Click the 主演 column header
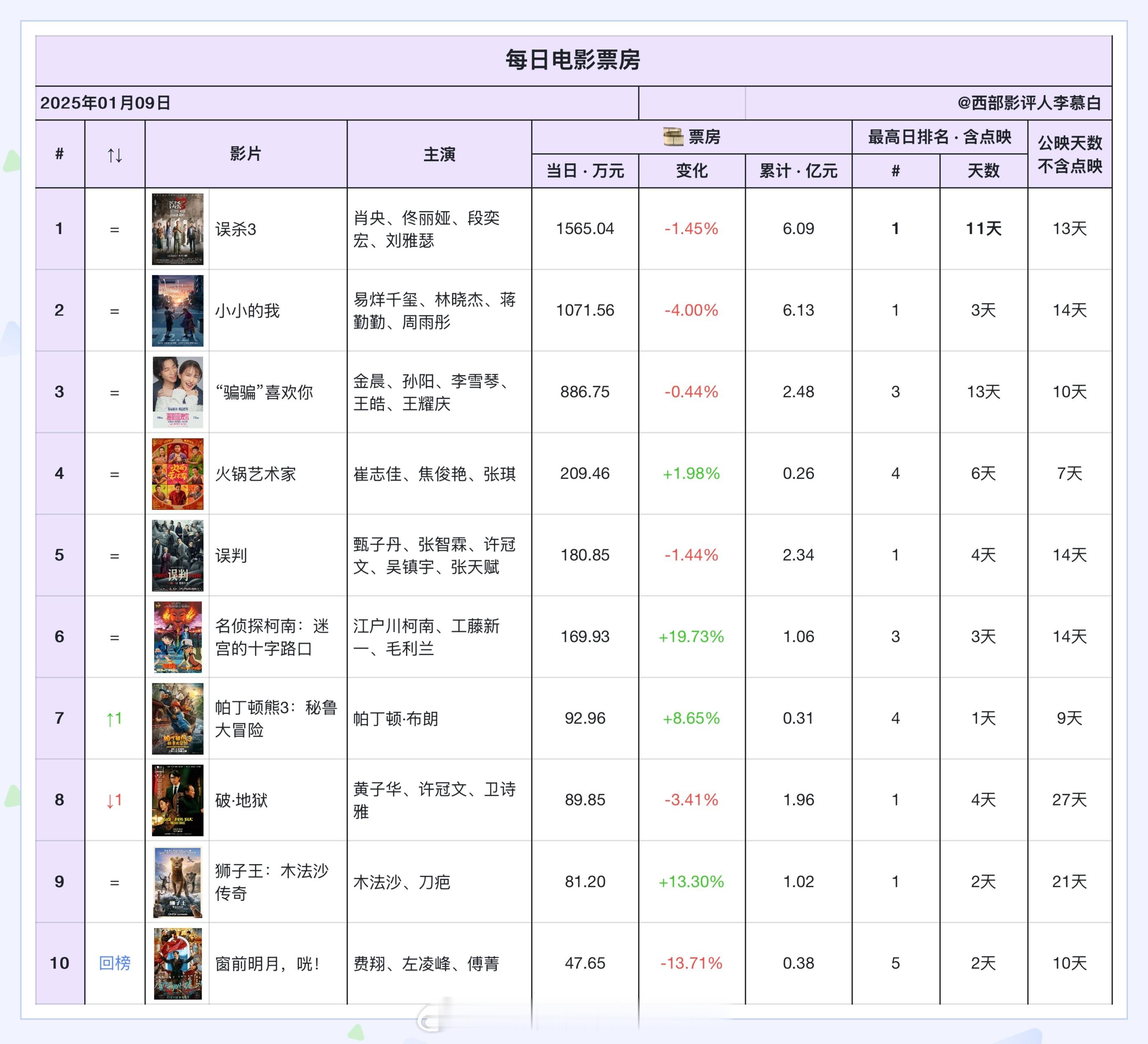 439,154
